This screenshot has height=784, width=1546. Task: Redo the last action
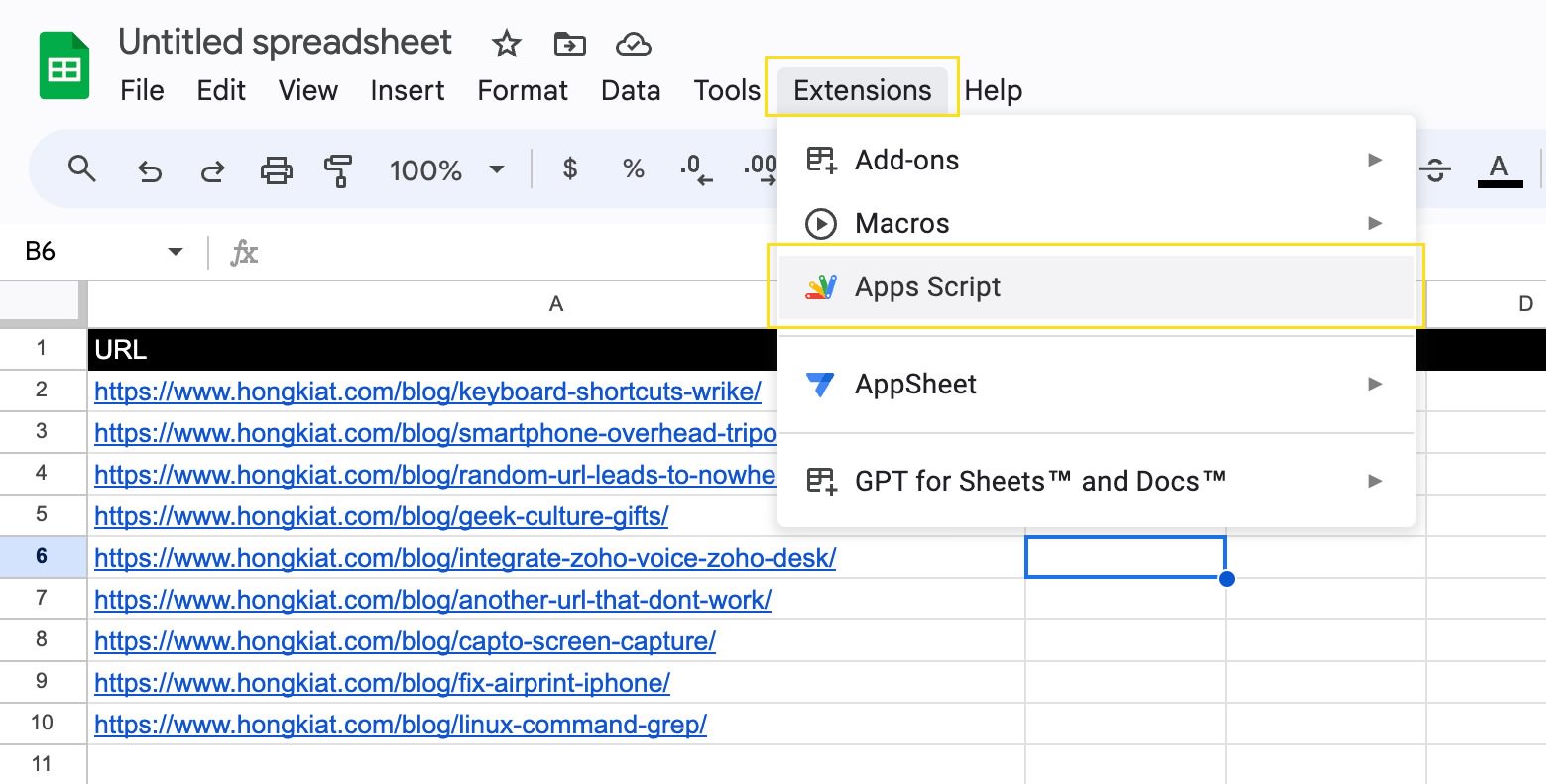212,170
